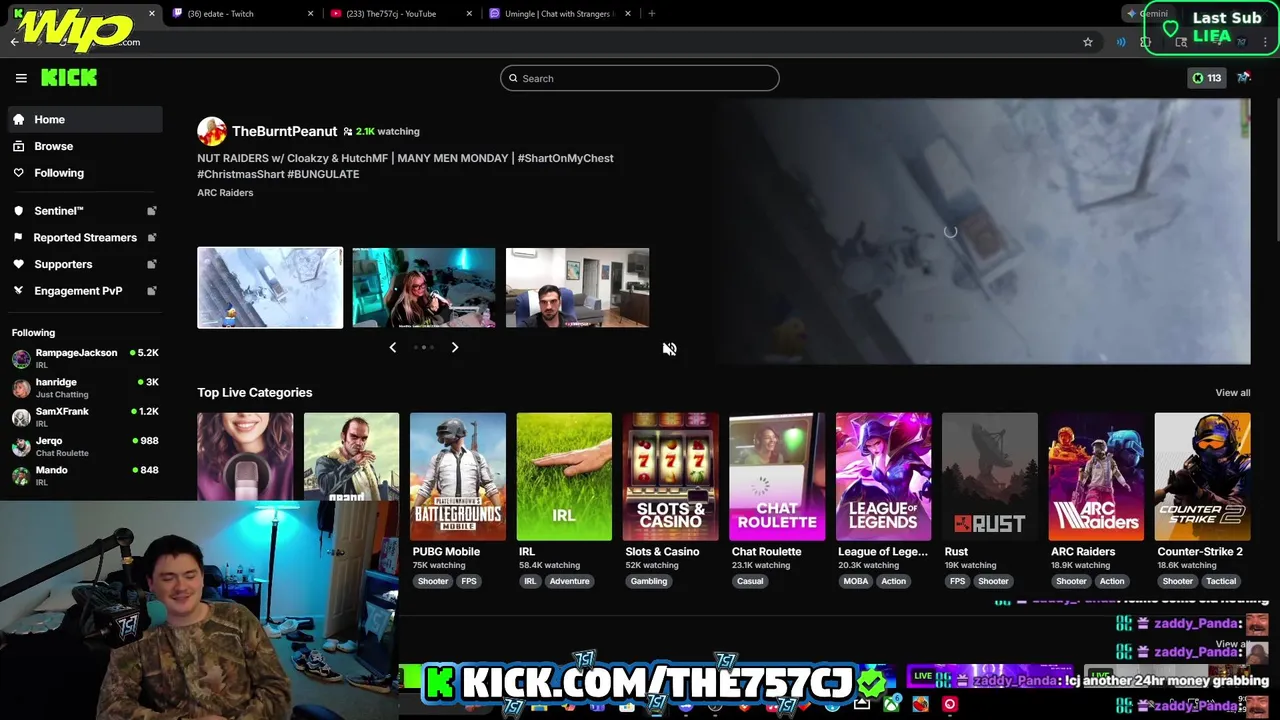Open Sentinel sidebar link
The height and width of the screenshot is (720, 1280).
[x=85, y=211]
